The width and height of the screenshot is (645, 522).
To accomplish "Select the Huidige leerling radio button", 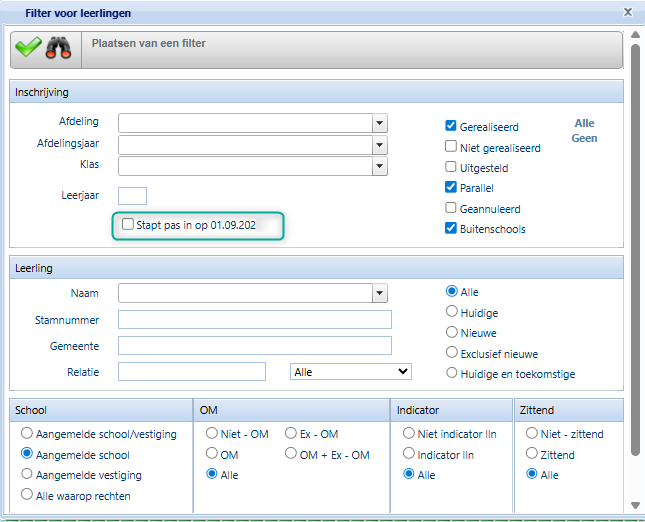I will [452, 312].
